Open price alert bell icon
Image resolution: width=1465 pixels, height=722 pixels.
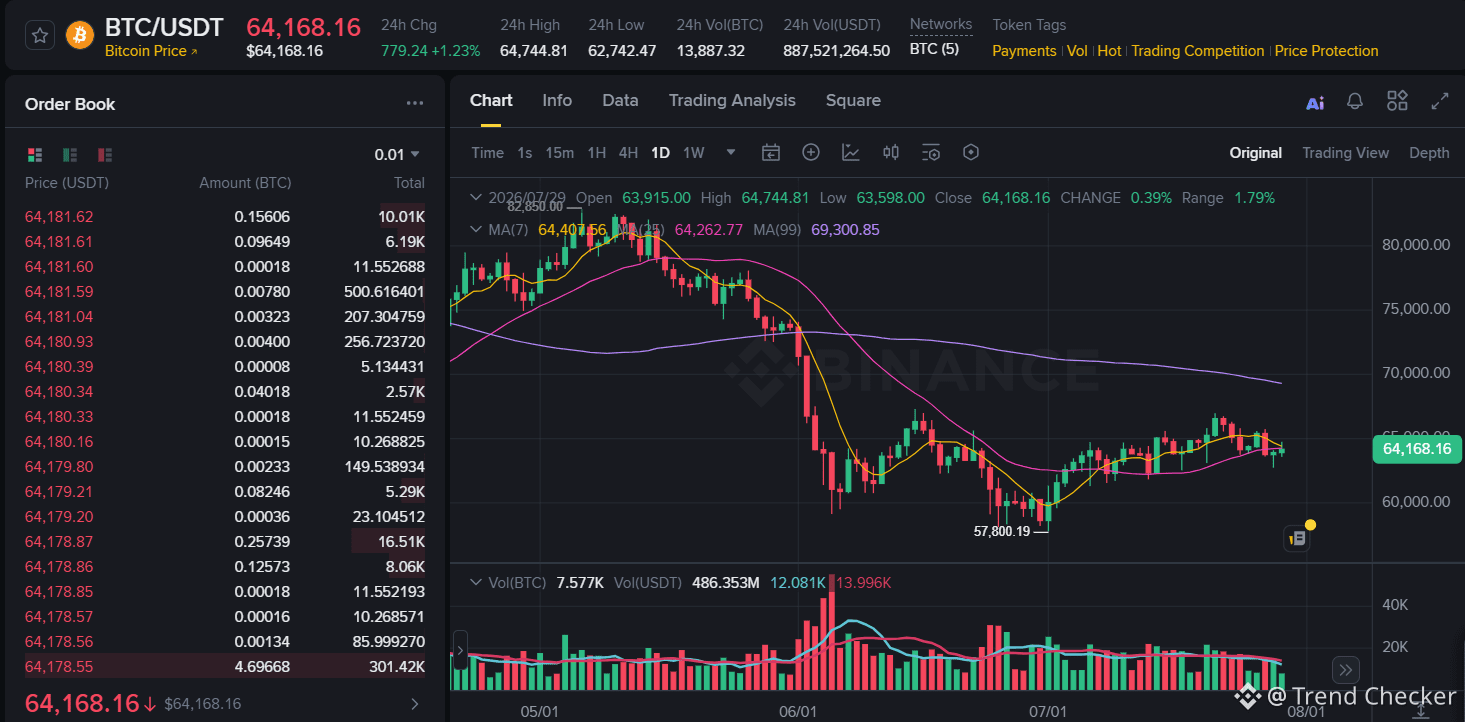(x=1355, y=101)
